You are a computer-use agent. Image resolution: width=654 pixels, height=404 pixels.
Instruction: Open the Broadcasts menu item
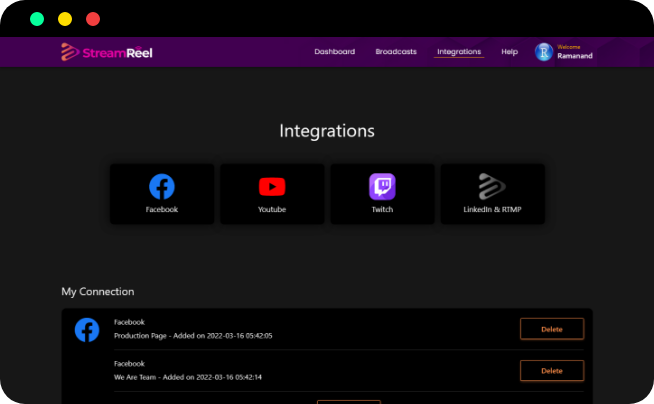396,52
